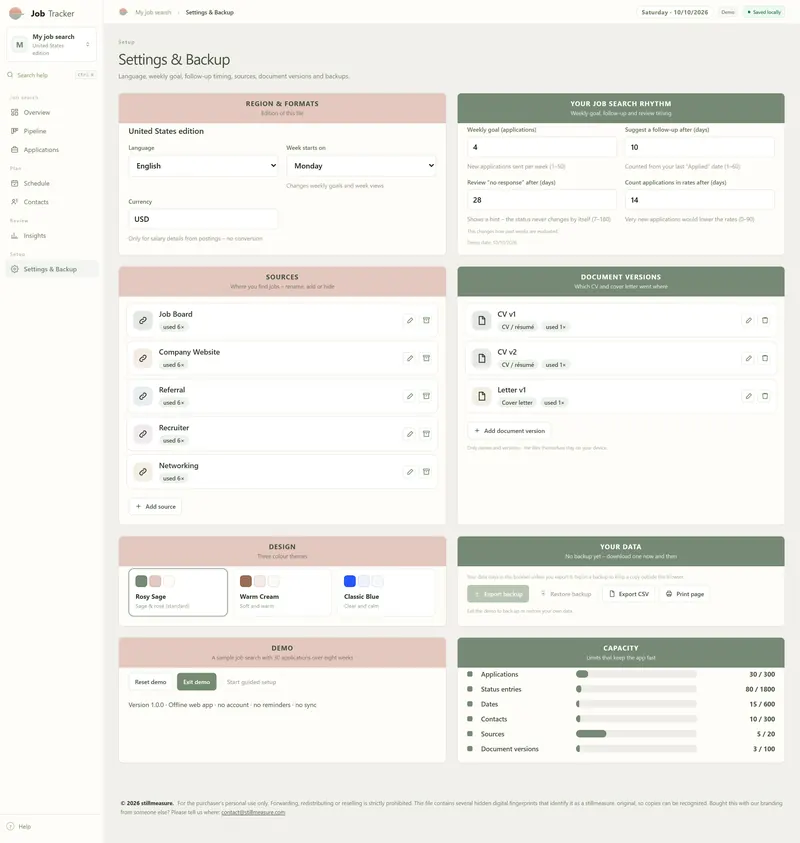The height and width of the screenshot is (843, 800).
Task: Delete the CV v1 document version
Action: 765,320
